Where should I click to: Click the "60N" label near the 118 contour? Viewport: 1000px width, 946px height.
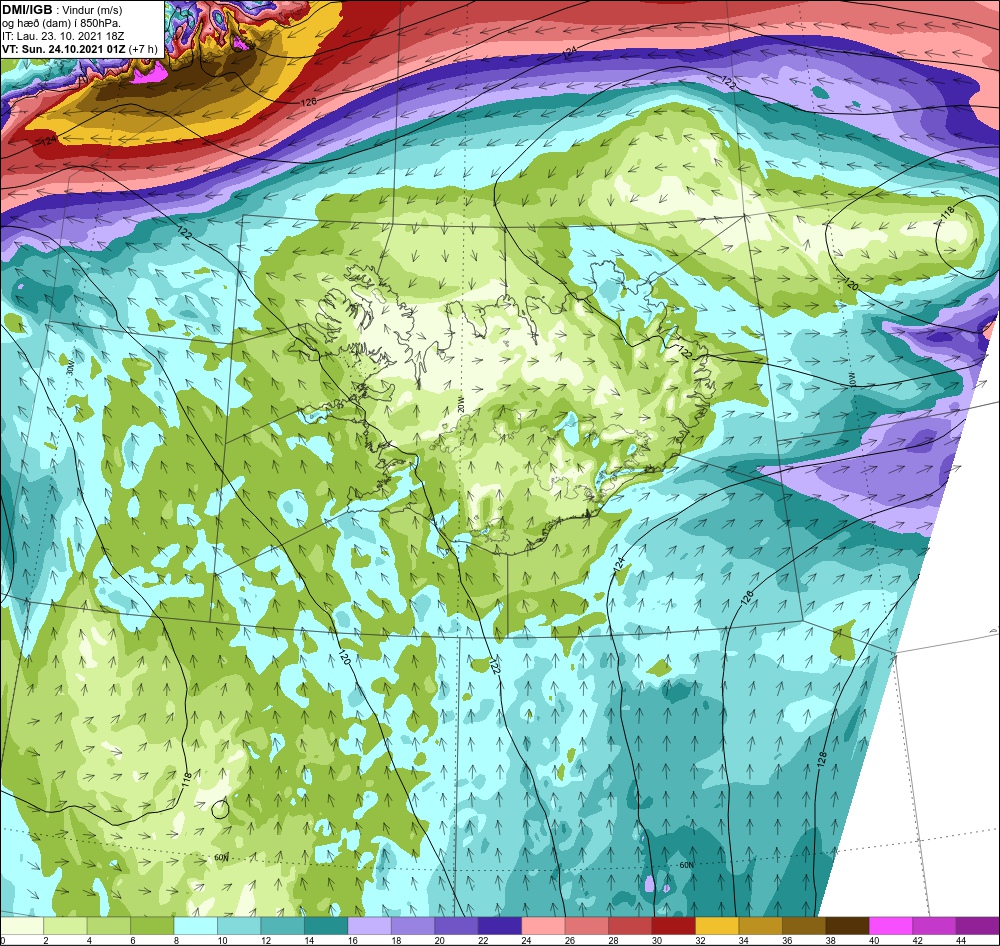[221, 857]
